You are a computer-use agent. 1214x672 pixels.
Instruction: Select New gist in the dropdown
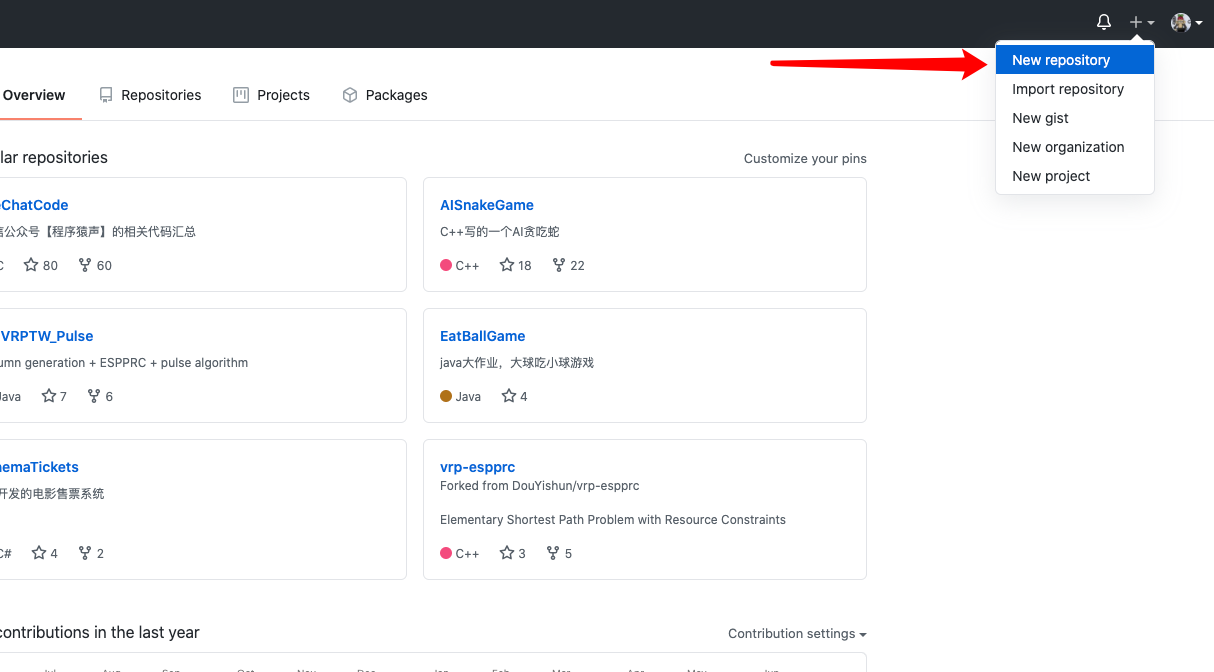pos(1040,118)
